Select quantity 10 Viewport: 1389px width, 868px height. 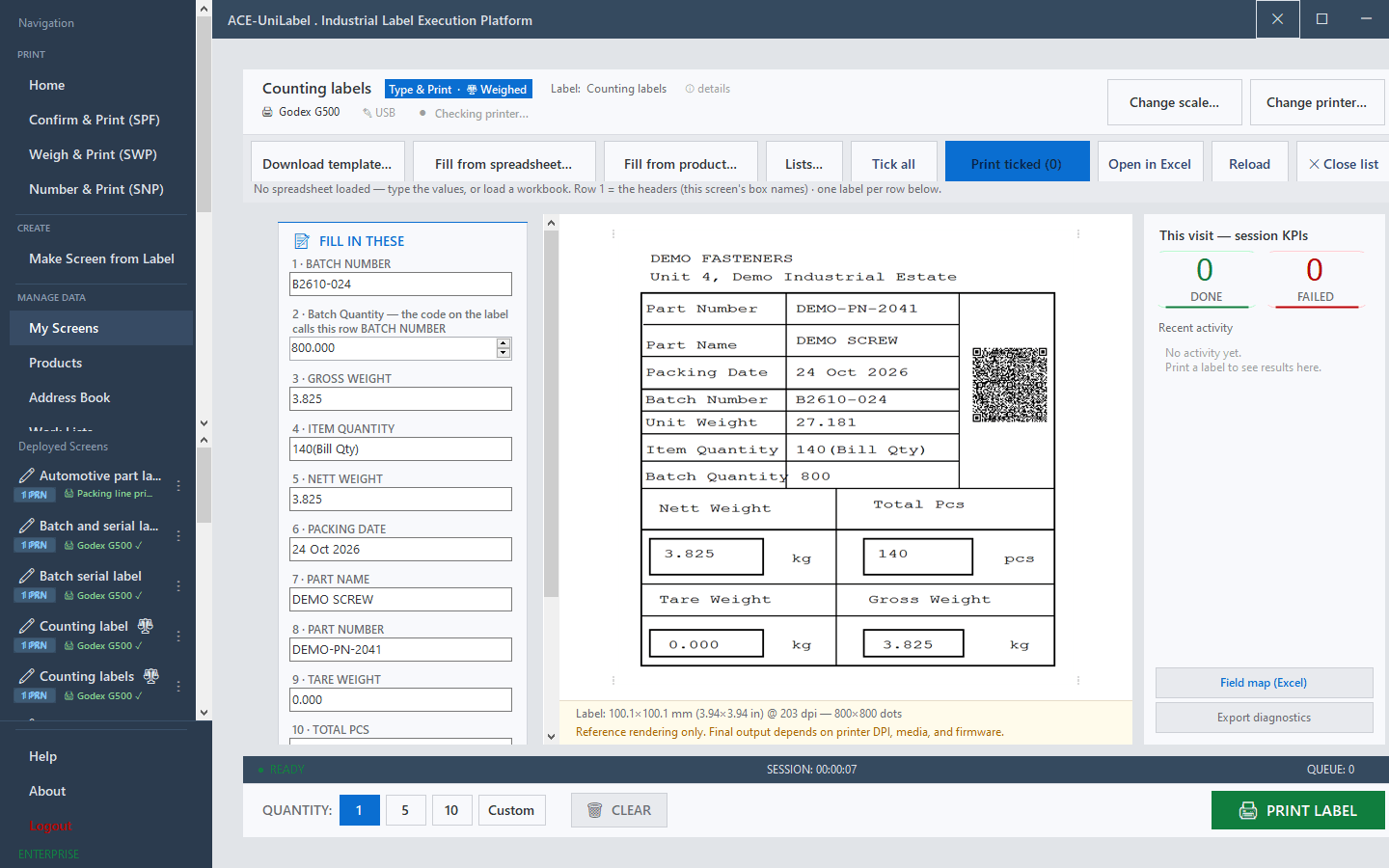coord(451,810)
